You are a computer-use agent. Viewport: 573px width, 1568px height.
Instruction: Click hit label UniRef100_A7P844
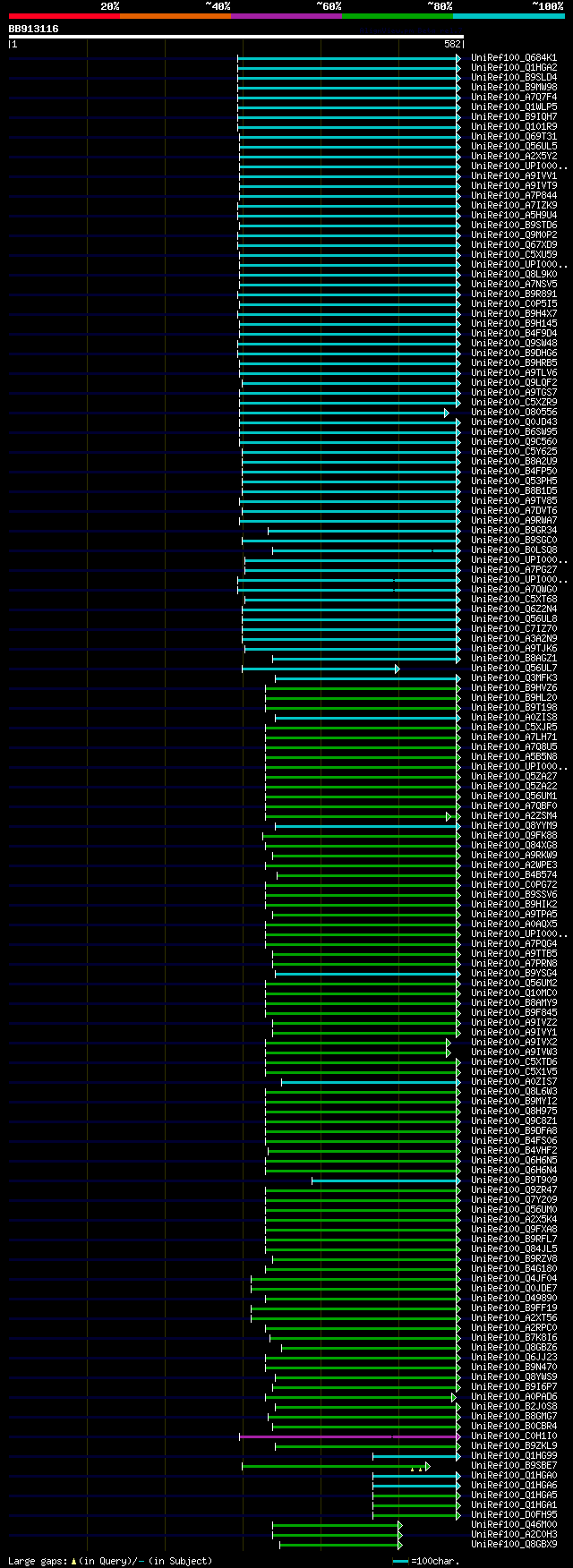(514, 196)
